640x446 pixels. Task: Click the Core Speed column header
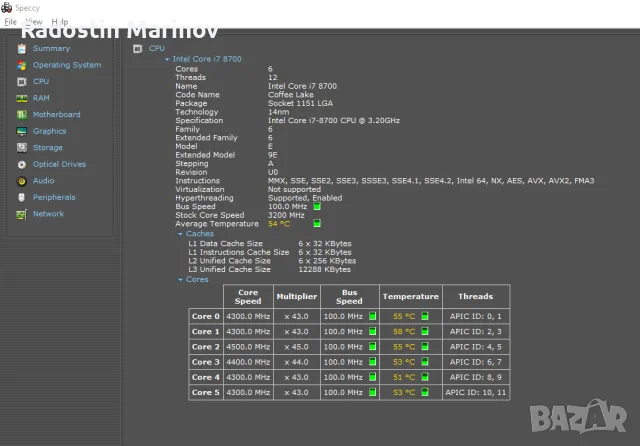point(248,297)
